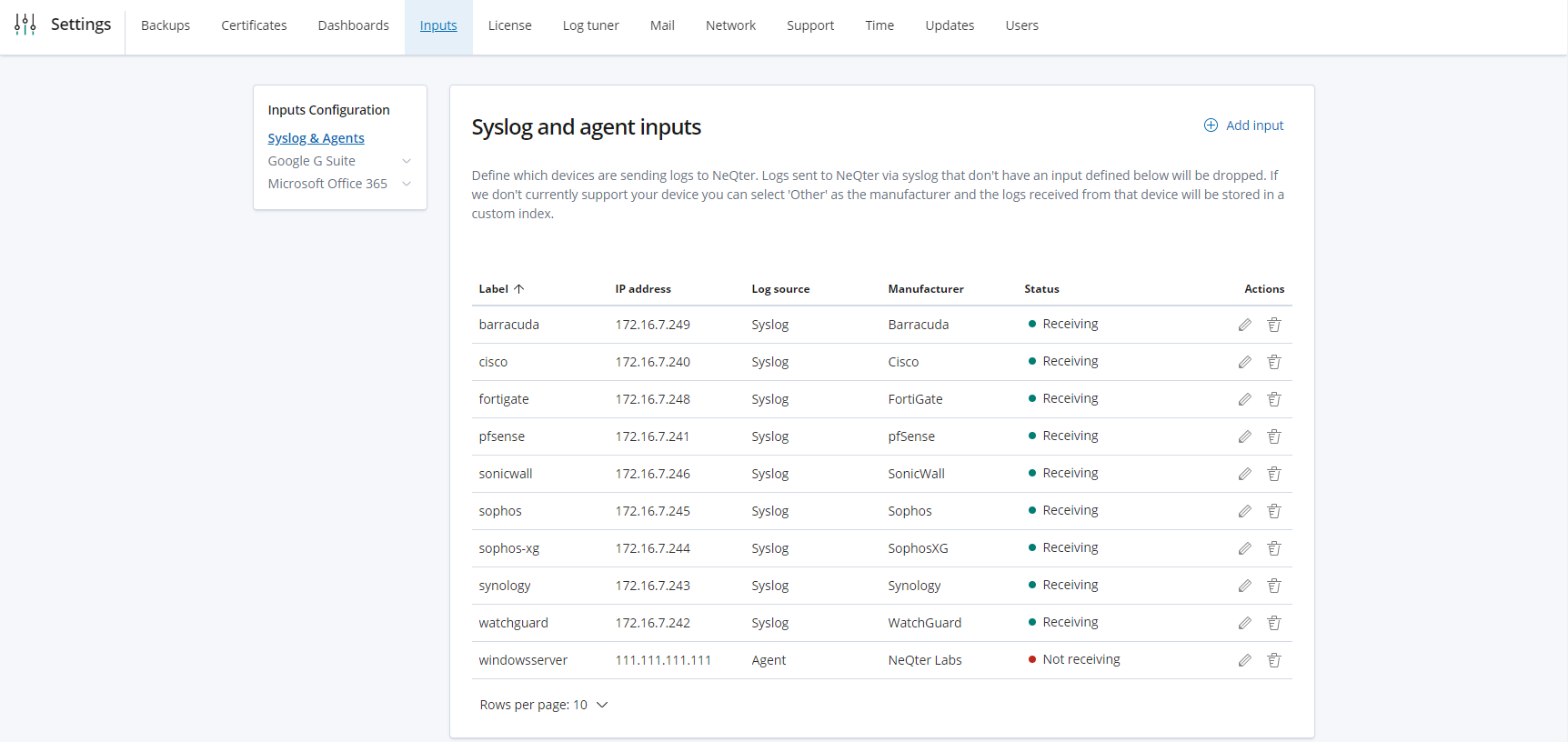Image resolution: width=1568 pixels, height=742 pixels.
Task: Click the Not receiving status
Action: point(1074,659)
